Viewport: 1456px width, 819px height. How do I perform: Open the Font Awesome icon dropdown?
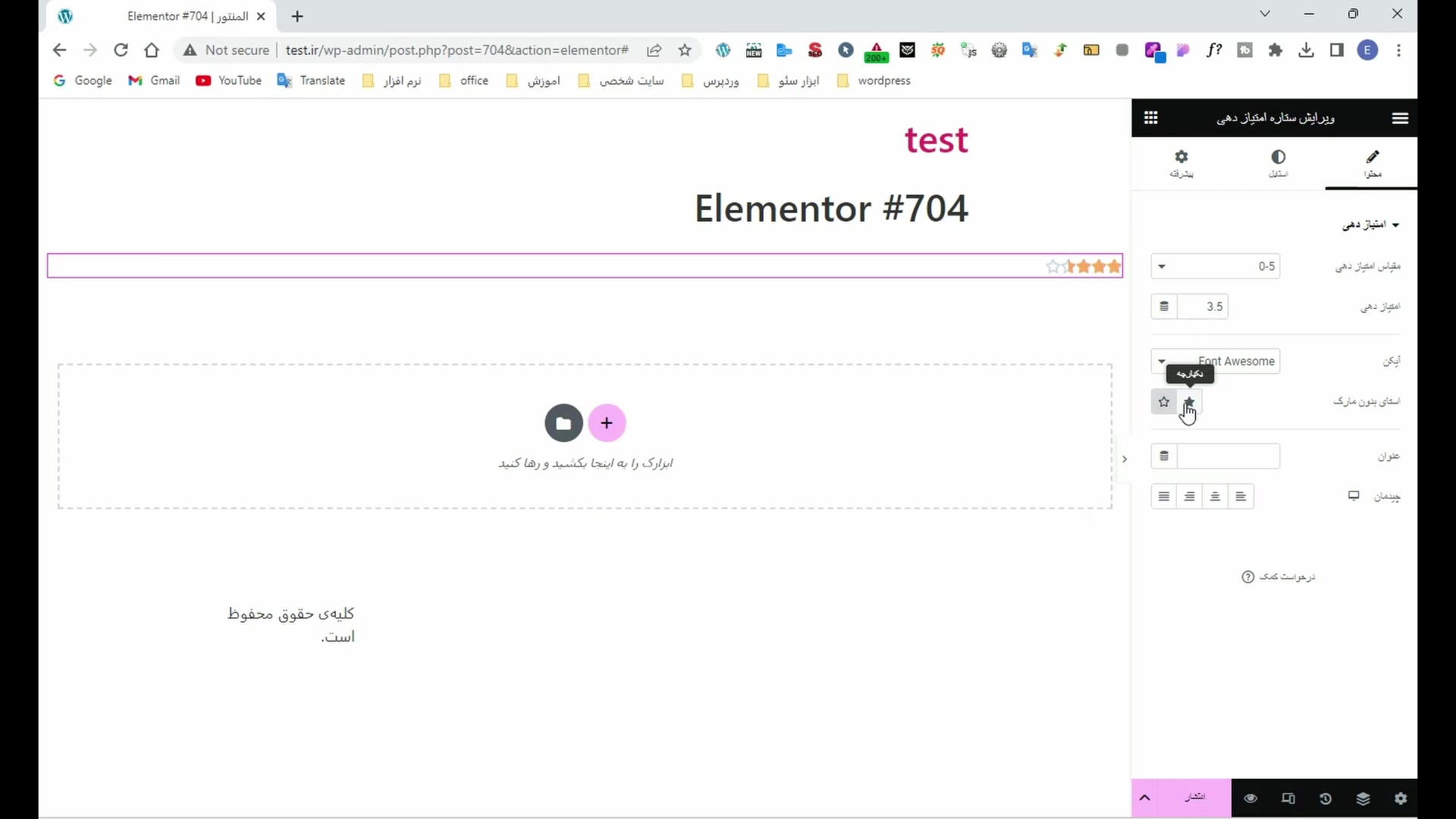point(1215,362)
